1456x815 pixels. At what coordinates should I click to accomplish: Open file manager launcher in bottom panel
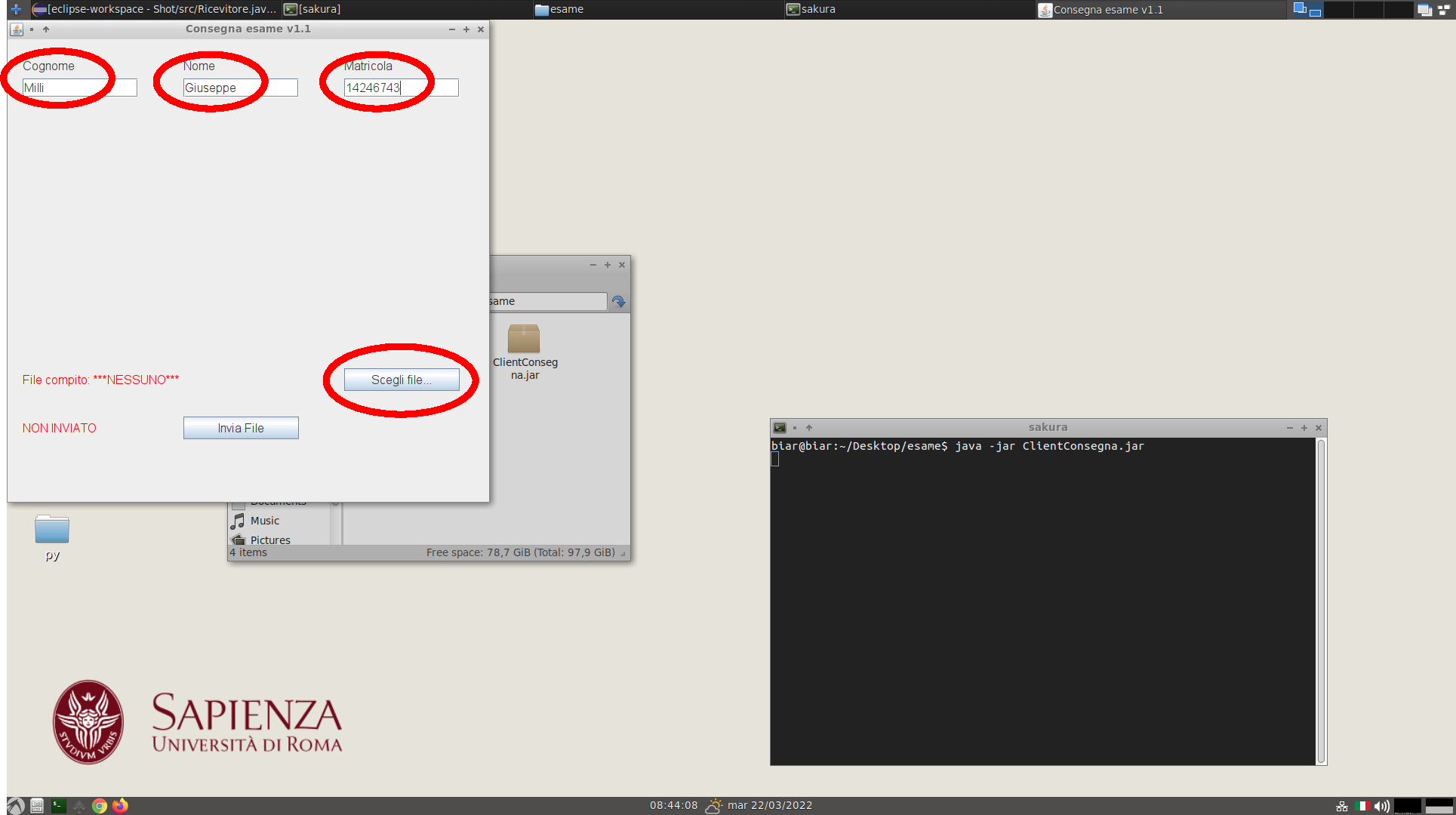click(37, 806)
